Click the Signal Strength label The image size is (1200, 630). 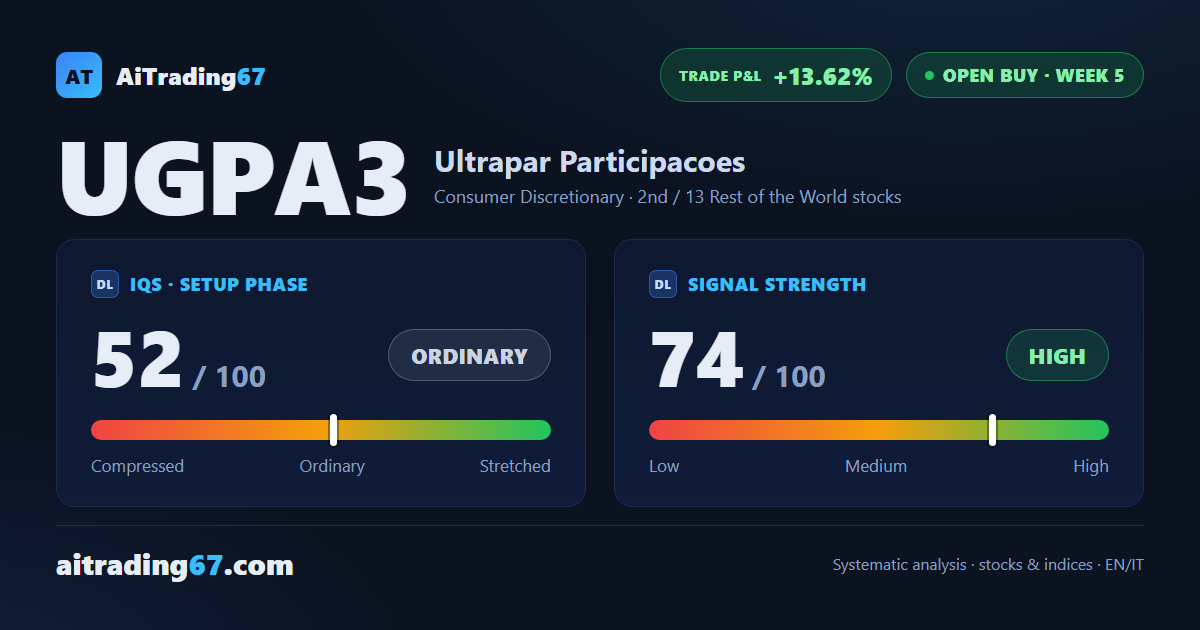coord(777,284)
